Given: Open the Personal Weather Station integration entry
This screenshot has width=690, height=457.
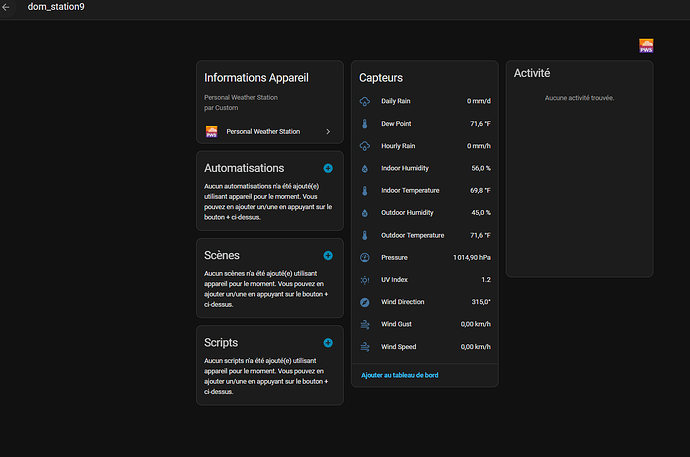Looking at the screenshot, I should (x=270, y=132).
